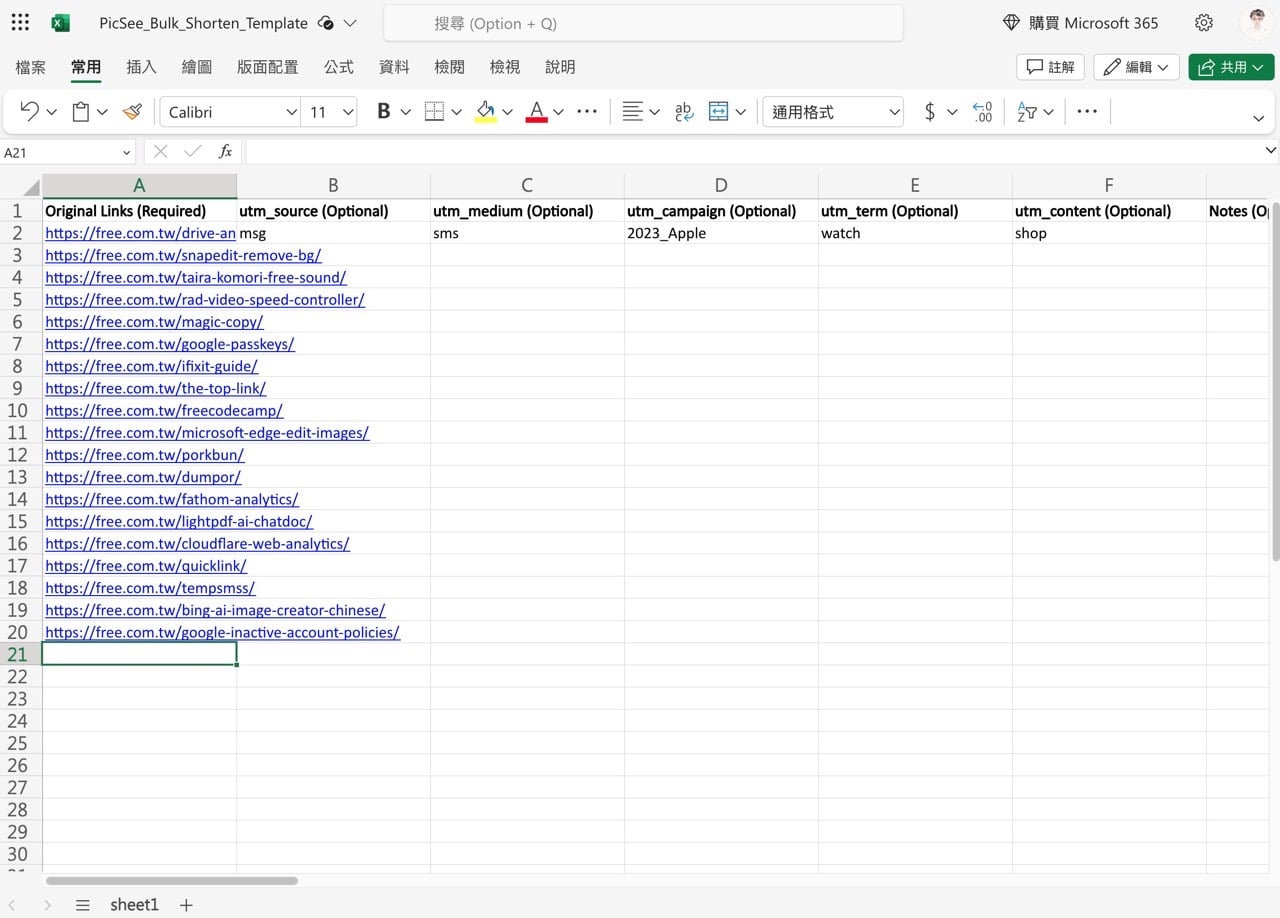Open the user profile avatar

pos(1256,23)
